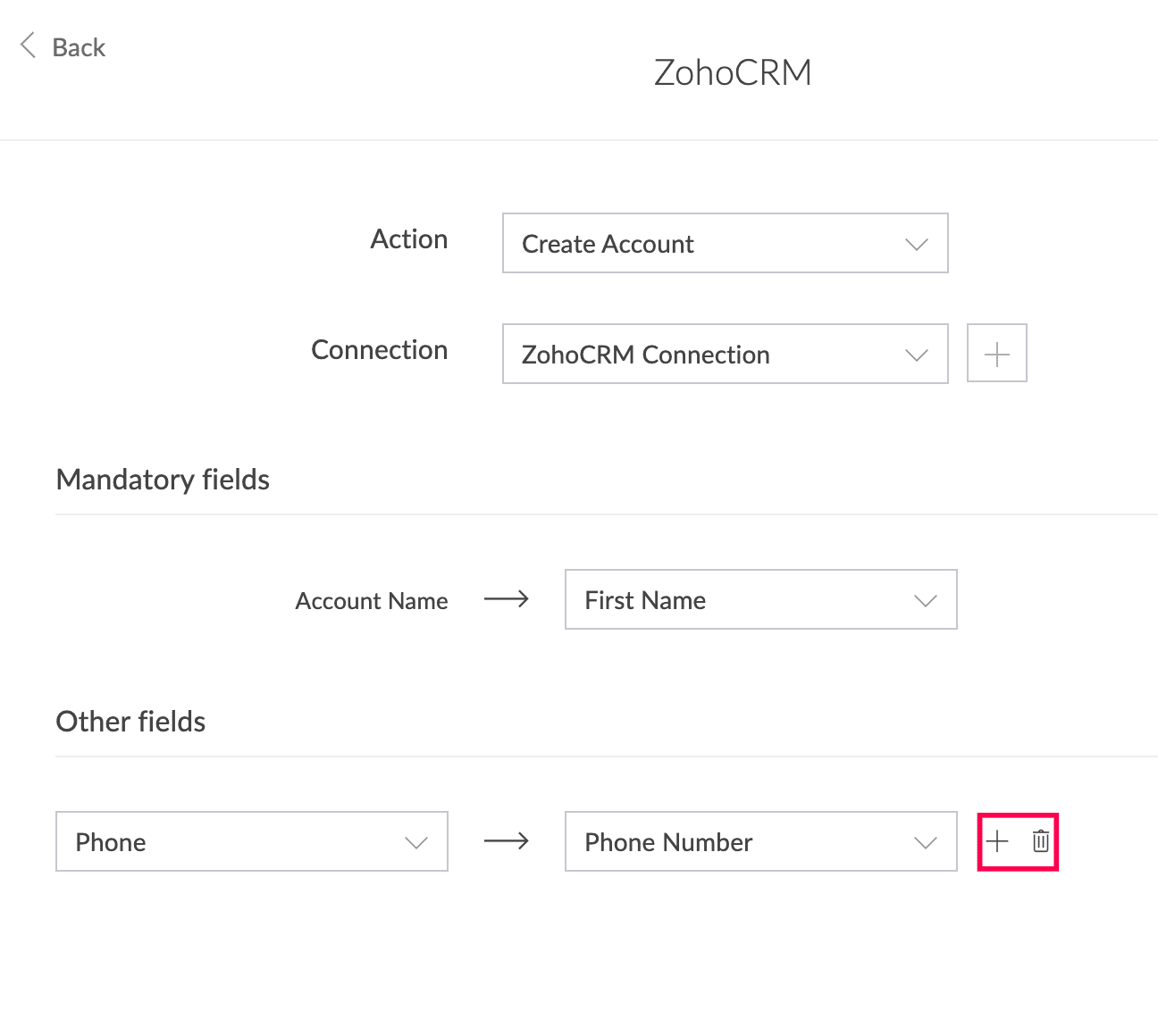Open the Create Account action dropdown

(726, 243)
